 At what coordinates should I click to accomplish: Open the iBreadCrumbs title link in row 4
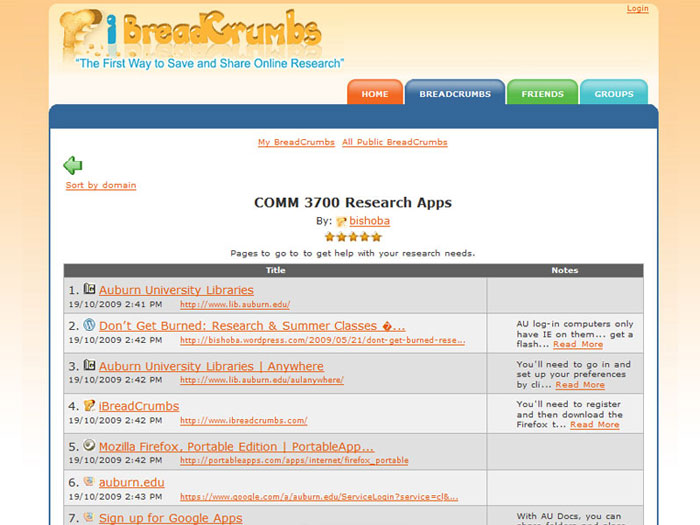pyautogui.click(x=139, y=406)
